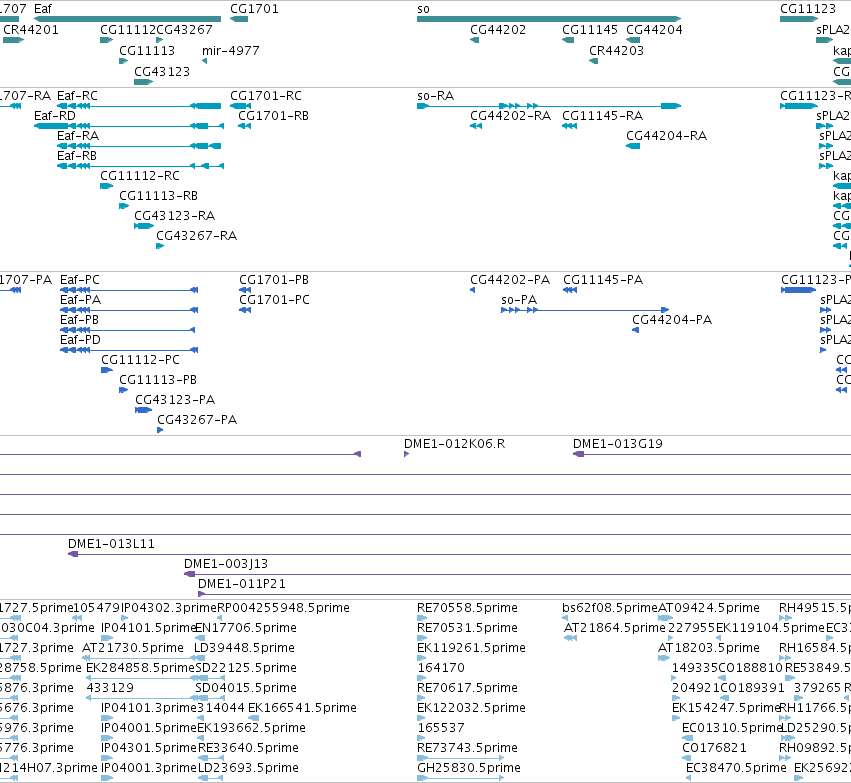Select the CG1701-PB protein label
The height and width of the screenshot is (783, 851).
[x=274, y=280]
